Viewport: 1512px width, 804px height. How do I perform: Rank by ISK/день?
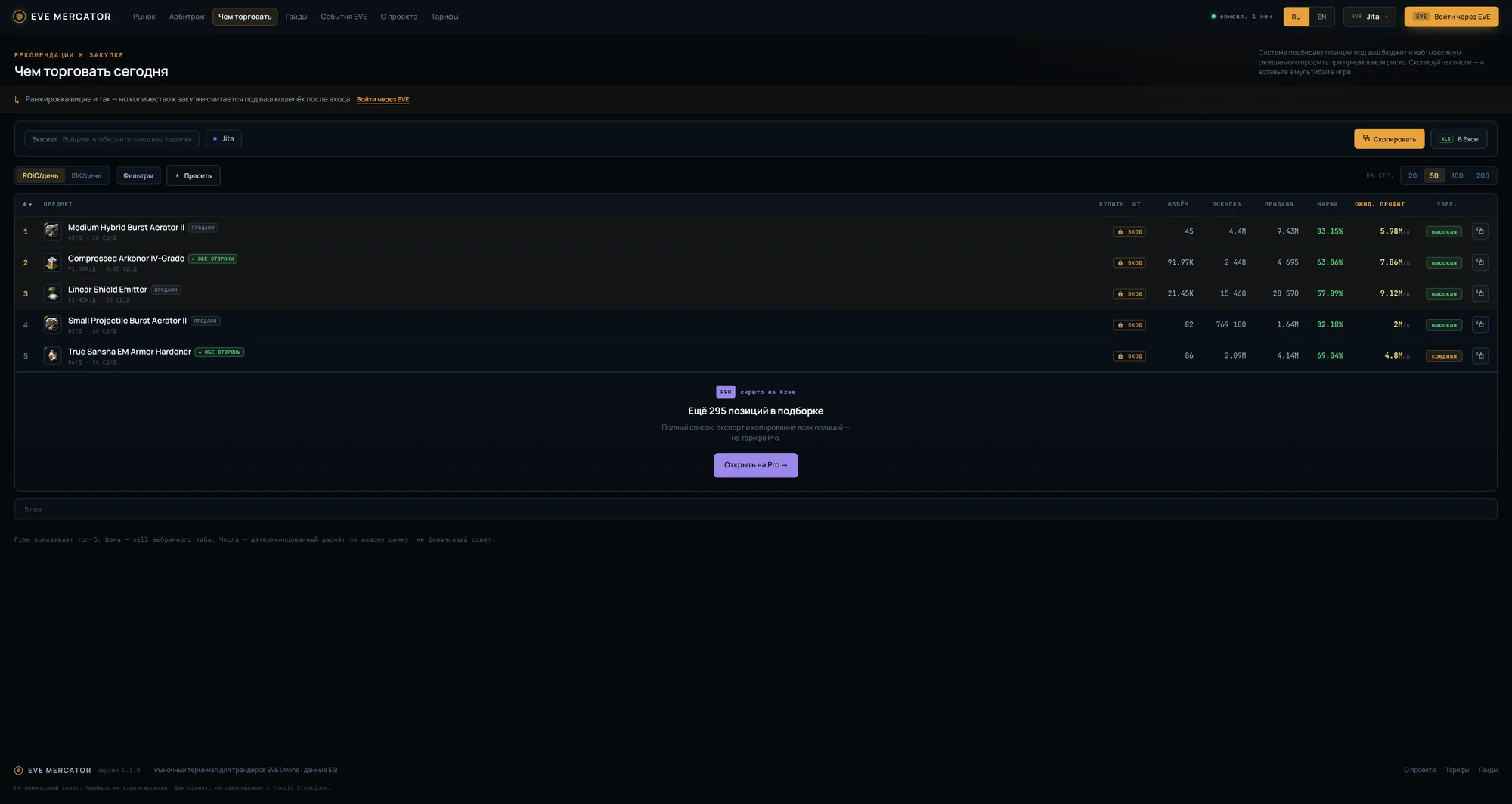(86, 175)
